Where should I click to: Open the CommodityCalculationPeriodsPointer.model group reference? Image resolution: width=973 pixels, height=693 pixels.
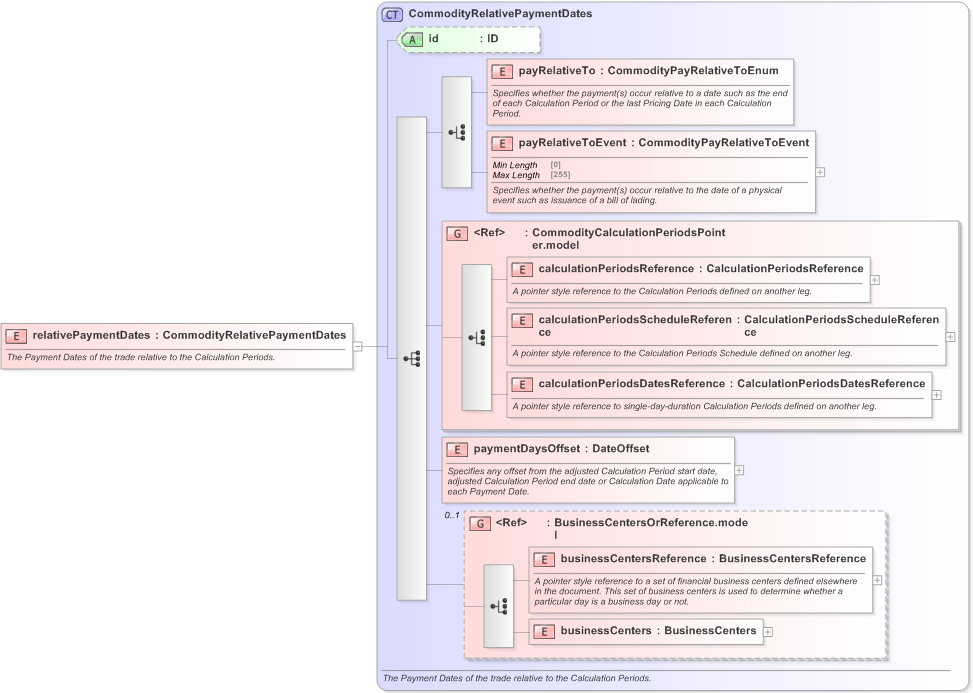(x=629, y=239)
